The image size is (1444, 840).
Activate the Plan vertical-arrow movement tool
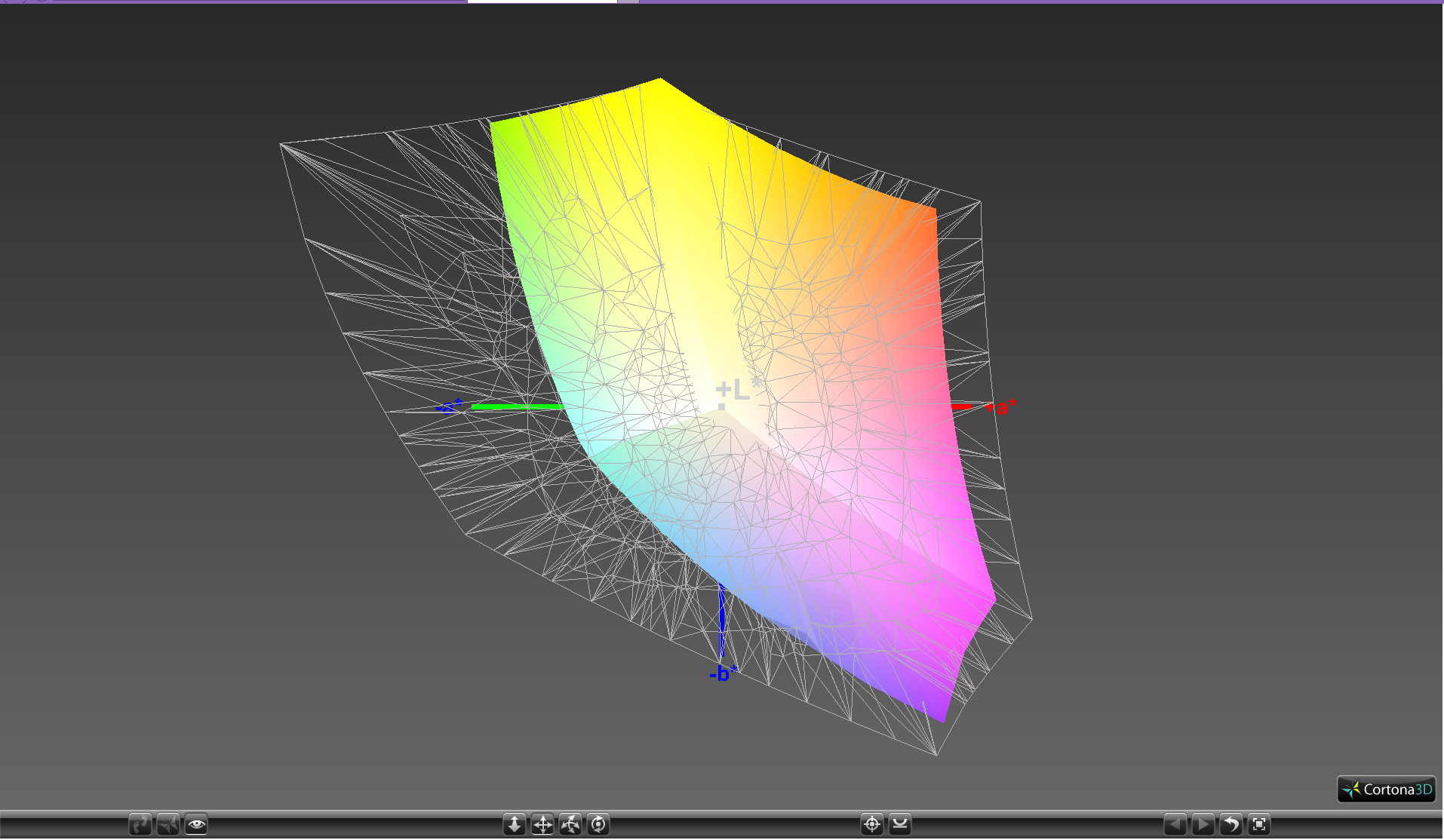coord(515,824)
